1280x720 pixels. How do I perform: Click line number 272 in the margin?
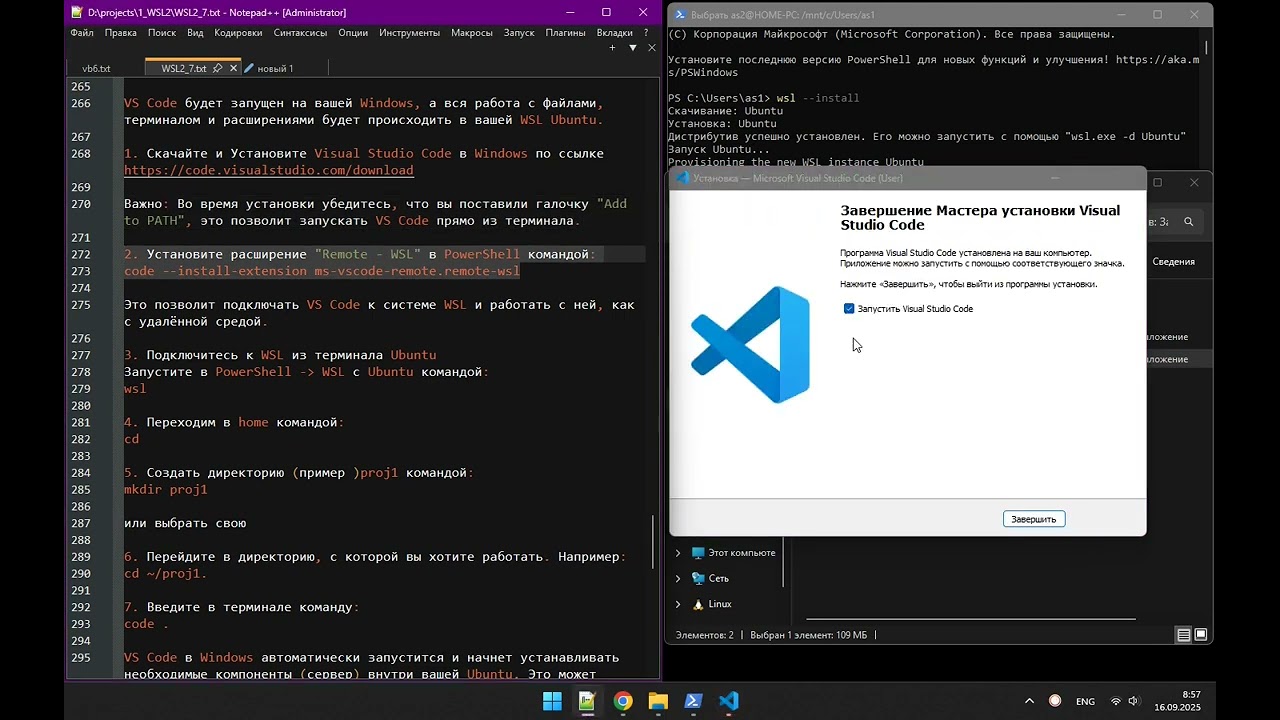click(81, 255)
